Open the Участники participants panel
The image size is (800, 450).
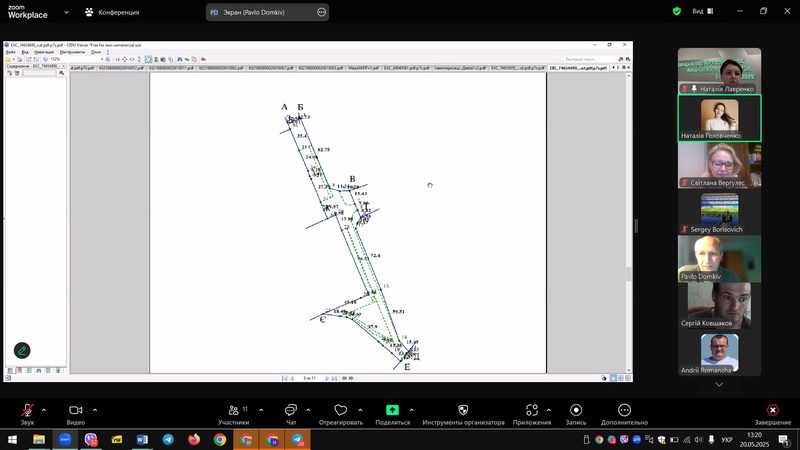(234, 414)
